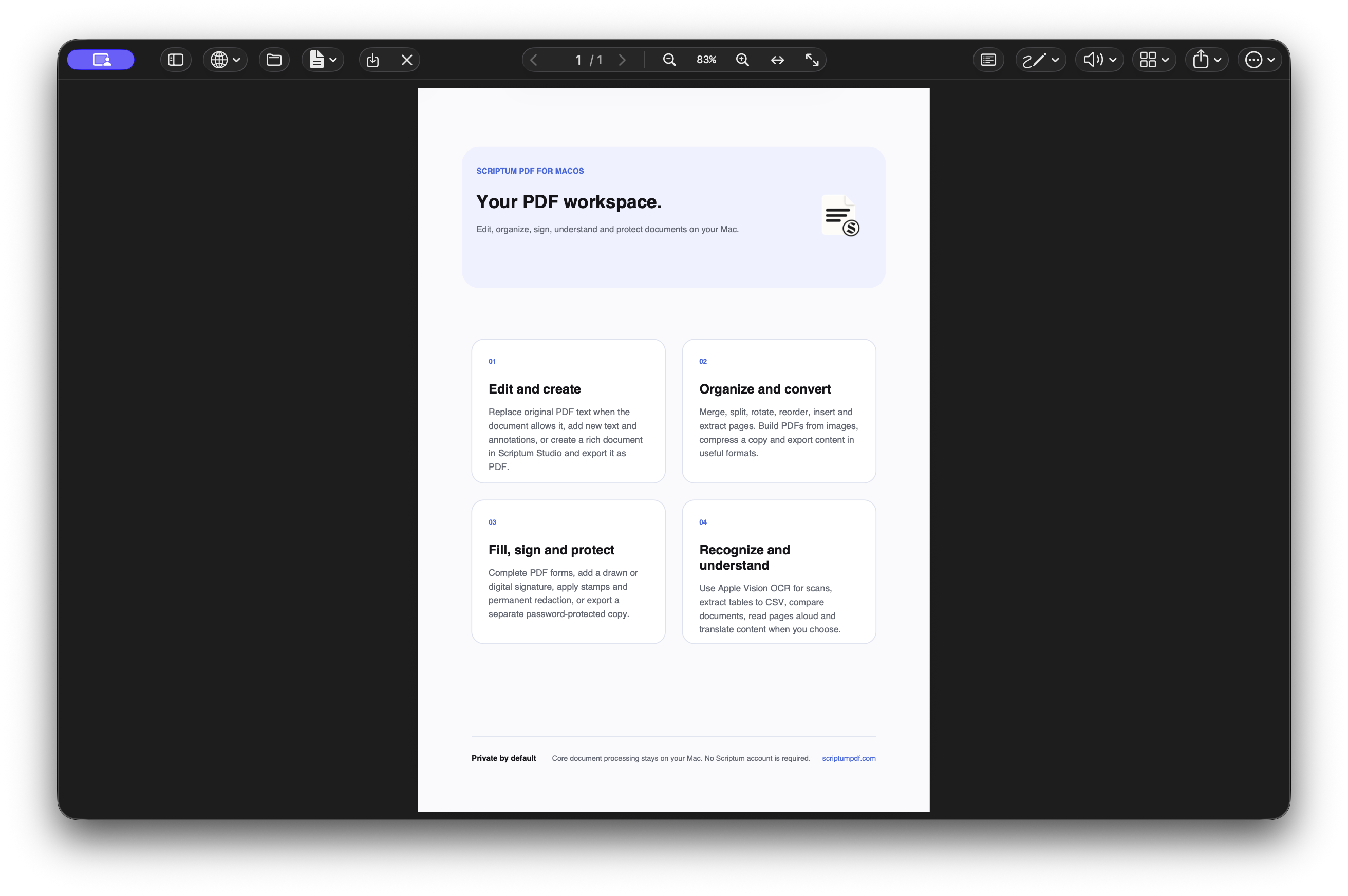Zoom out with the minus magnifier
This screenshot has width=1348, height=896.
coord(669,60)
